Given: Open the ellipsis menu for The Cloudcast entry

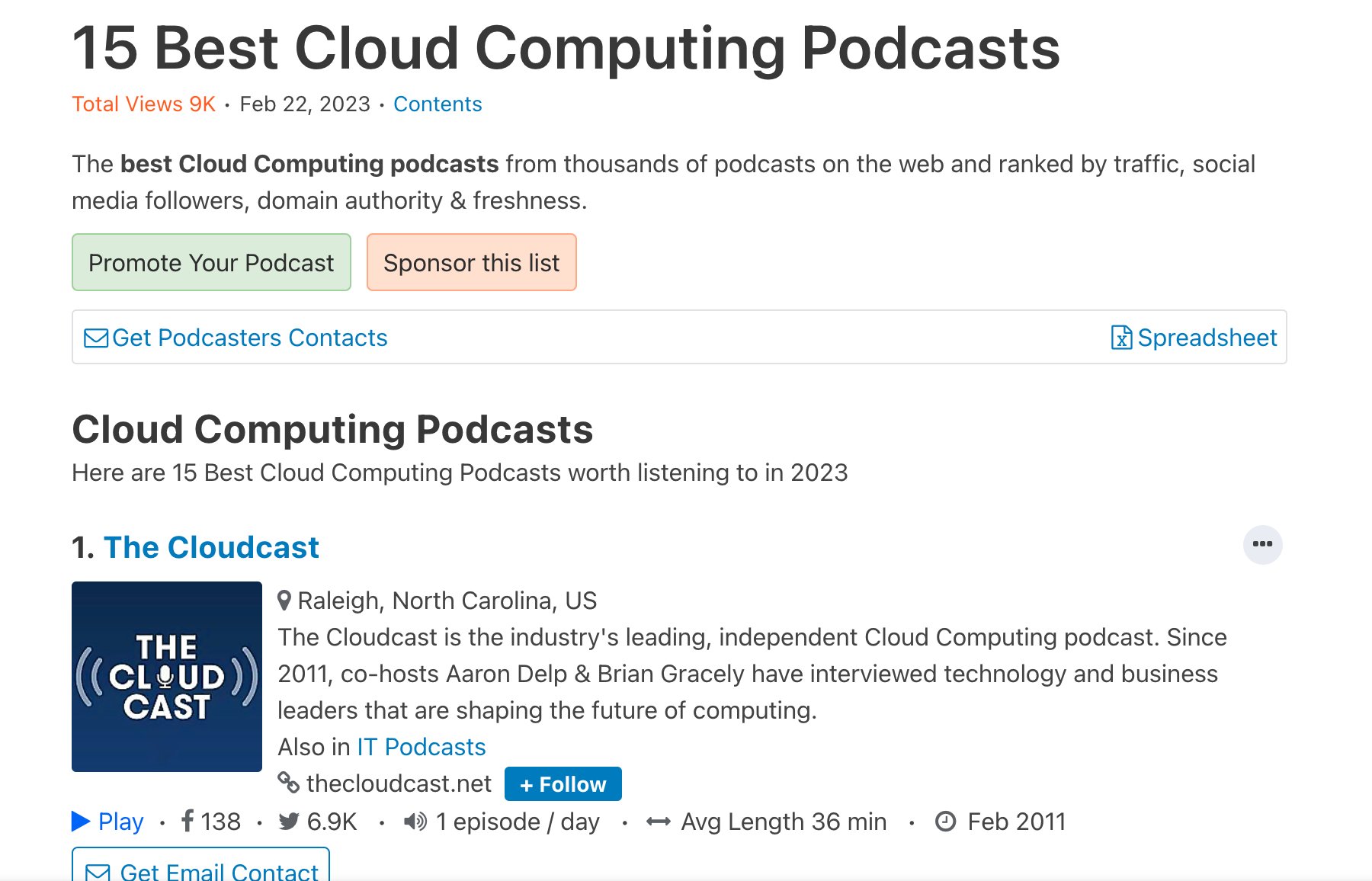Looking at the screenshot, I should [1263, 544].
